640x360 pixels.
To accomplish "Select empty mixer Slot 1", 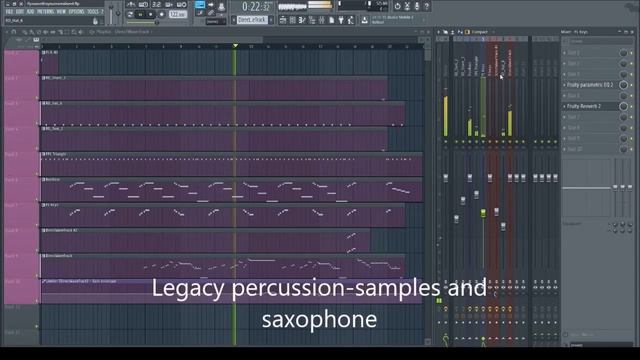I will [590, 53].
